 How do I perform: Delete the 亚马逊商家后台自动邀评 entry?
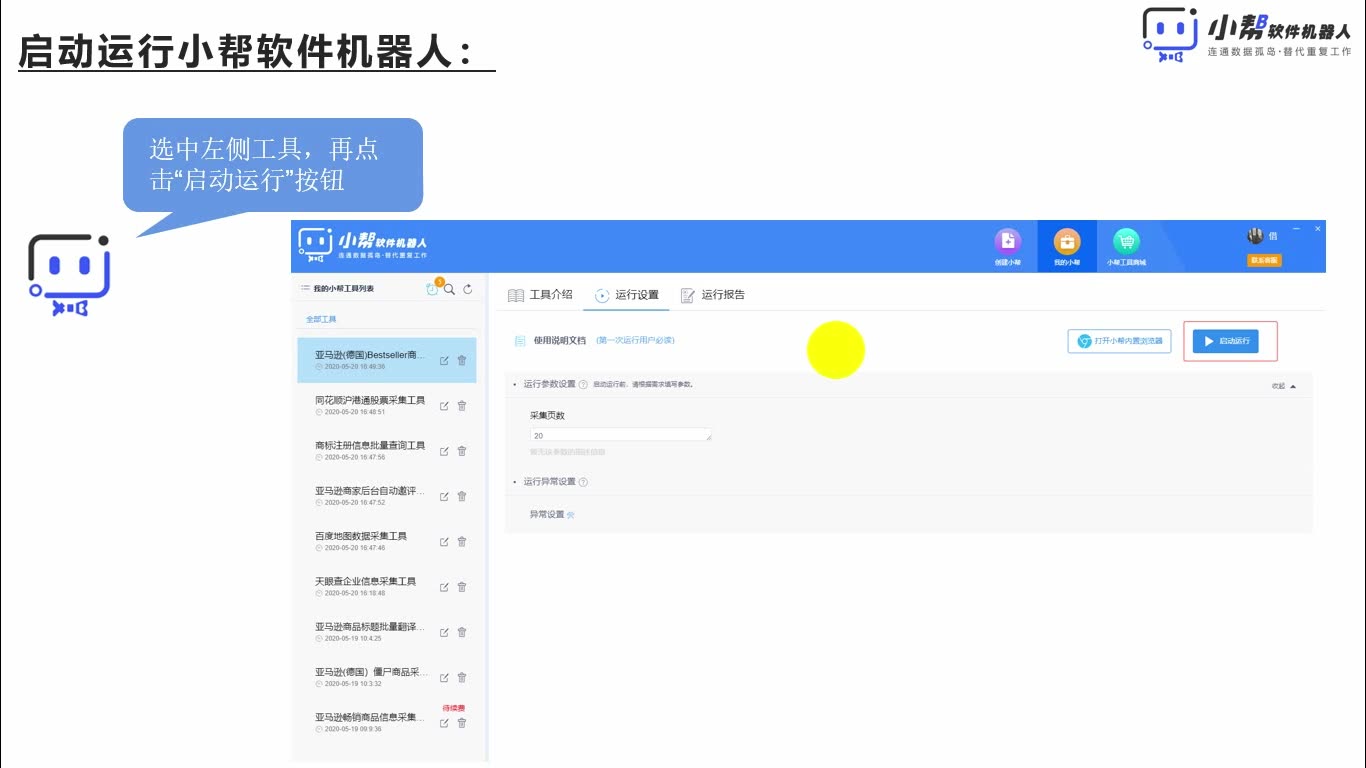pyautogui.click(x=462, y=496)
